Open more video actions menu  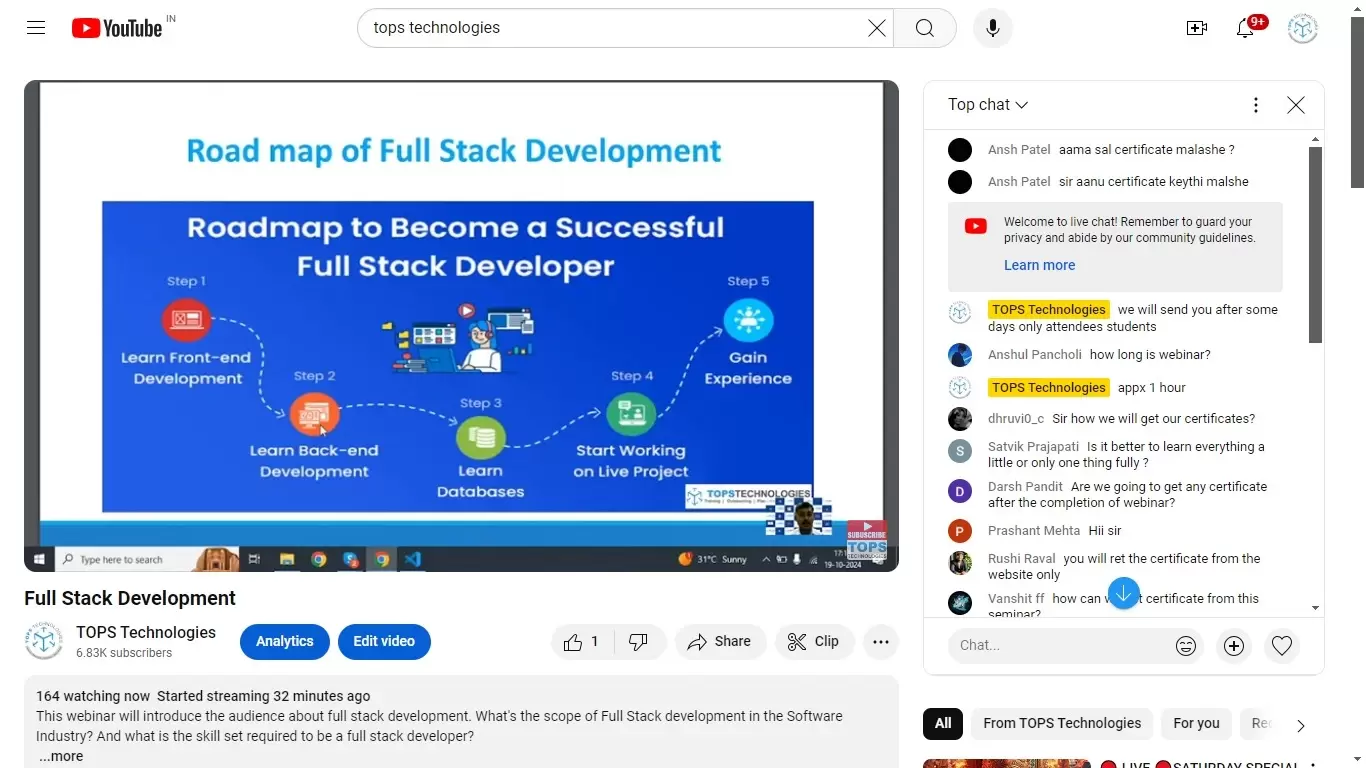point(881,642)
